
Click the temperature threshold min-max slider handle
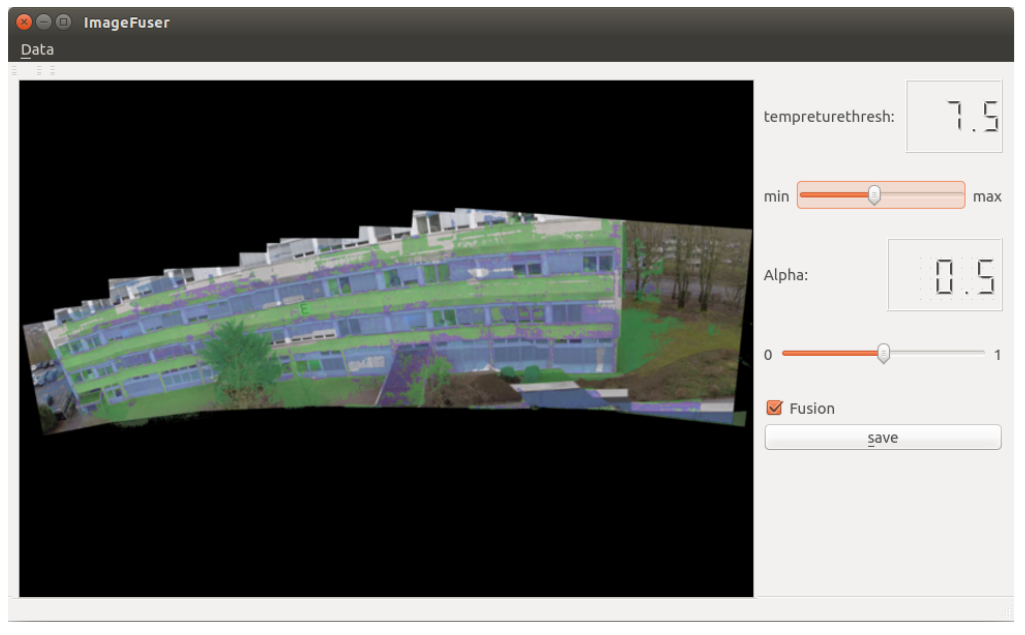874,195
